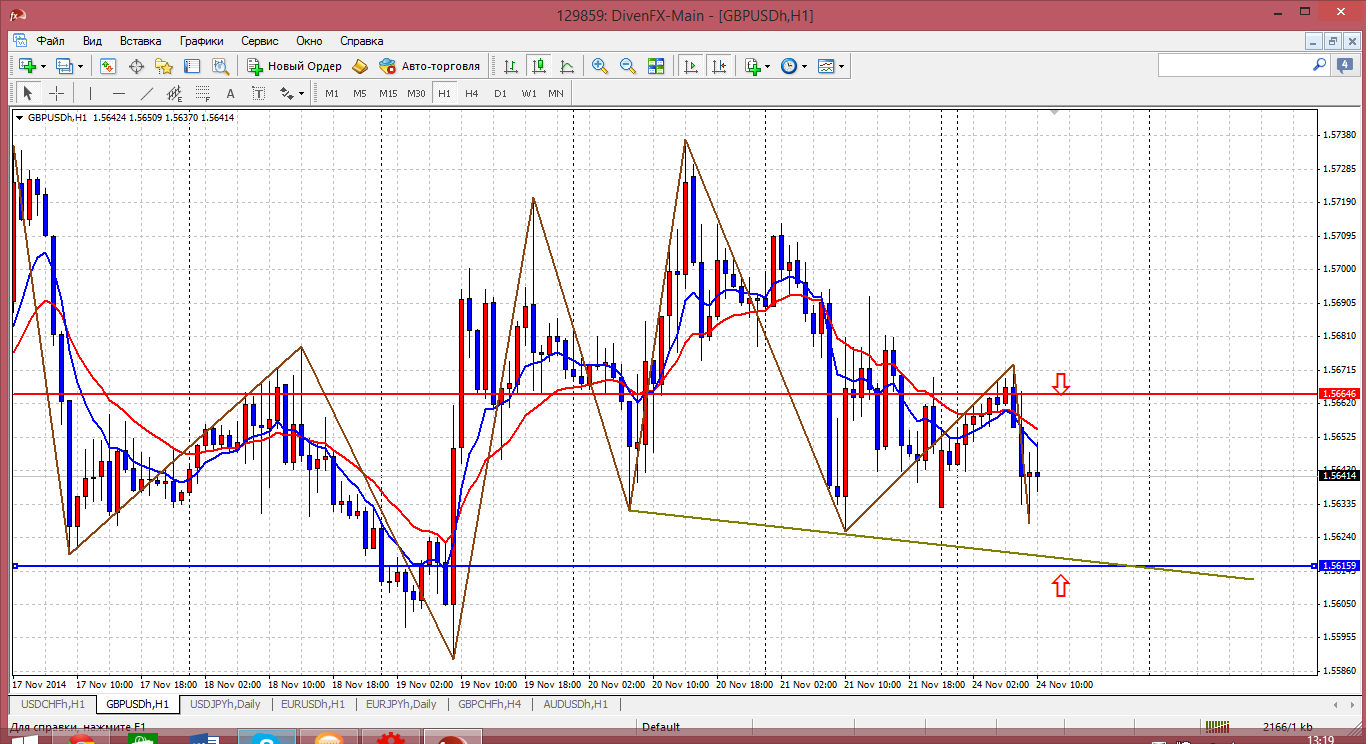Open the Navigator favorites folder icon

(164, 66)
